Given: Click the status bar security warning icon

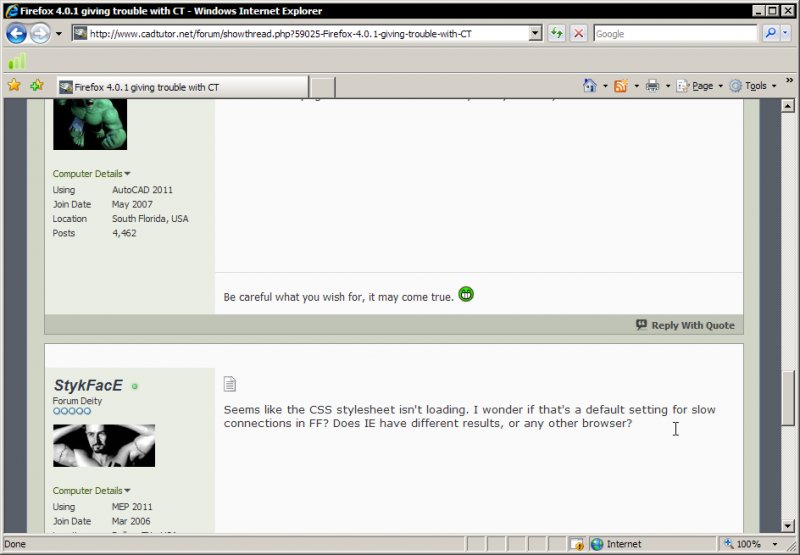Looking at the screenshot, I should 577,544.
